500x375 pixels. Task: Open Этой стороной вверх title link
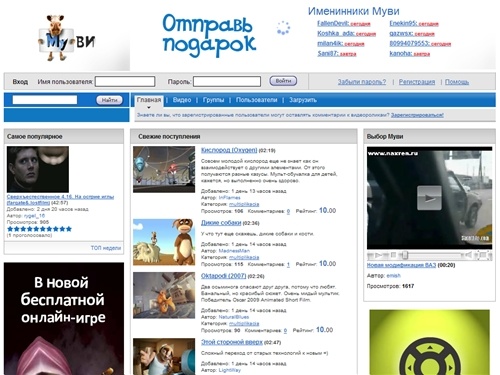tap(232, 342)
